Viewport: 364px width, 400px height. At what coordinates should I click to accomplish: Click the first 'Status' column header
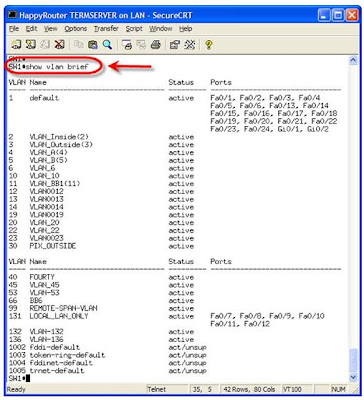tap(181, 82)
